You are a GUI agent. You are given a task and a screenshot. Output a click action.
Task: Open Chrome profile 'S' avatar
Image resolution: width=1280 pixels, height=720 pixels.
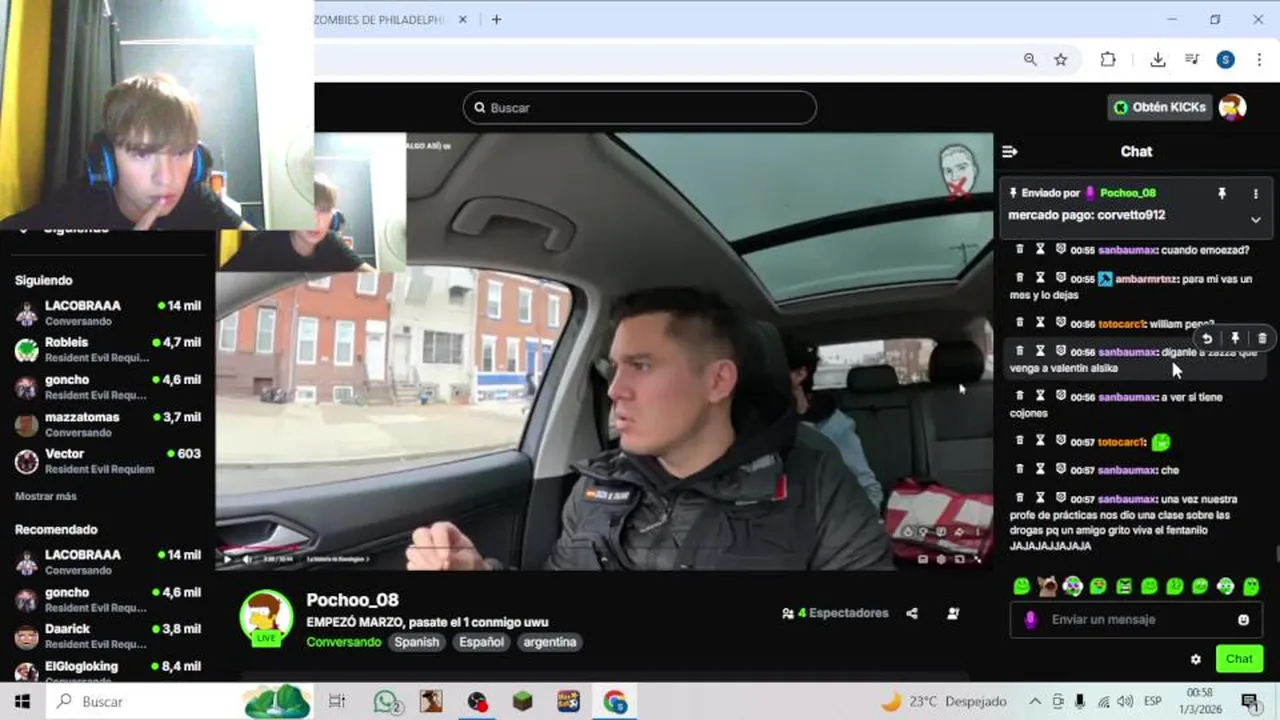[x=1226, y=60]
